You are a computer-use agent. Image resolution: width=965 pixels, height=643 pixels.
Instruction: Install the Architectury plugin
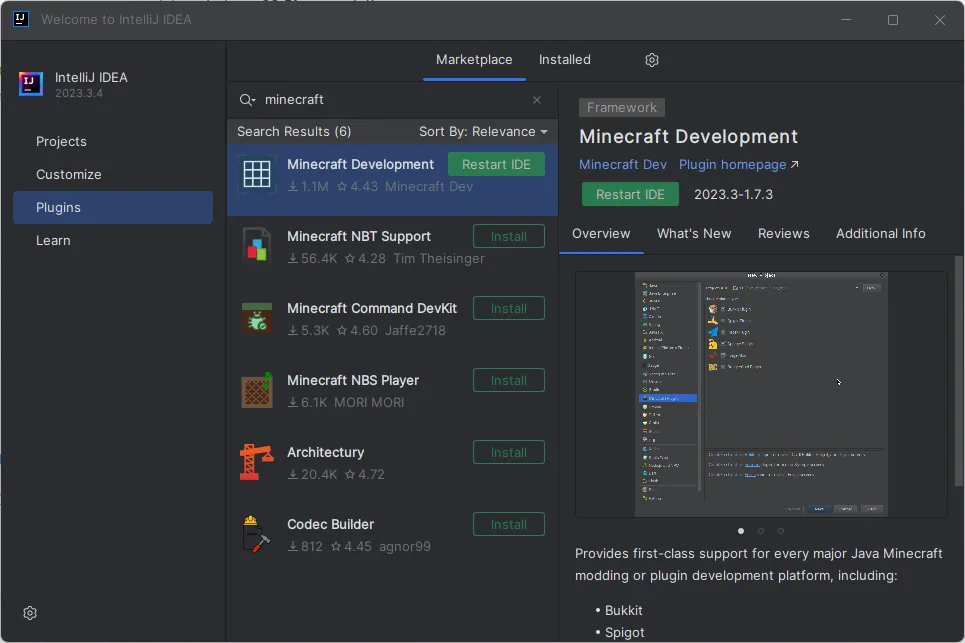(x=508, y=452)
